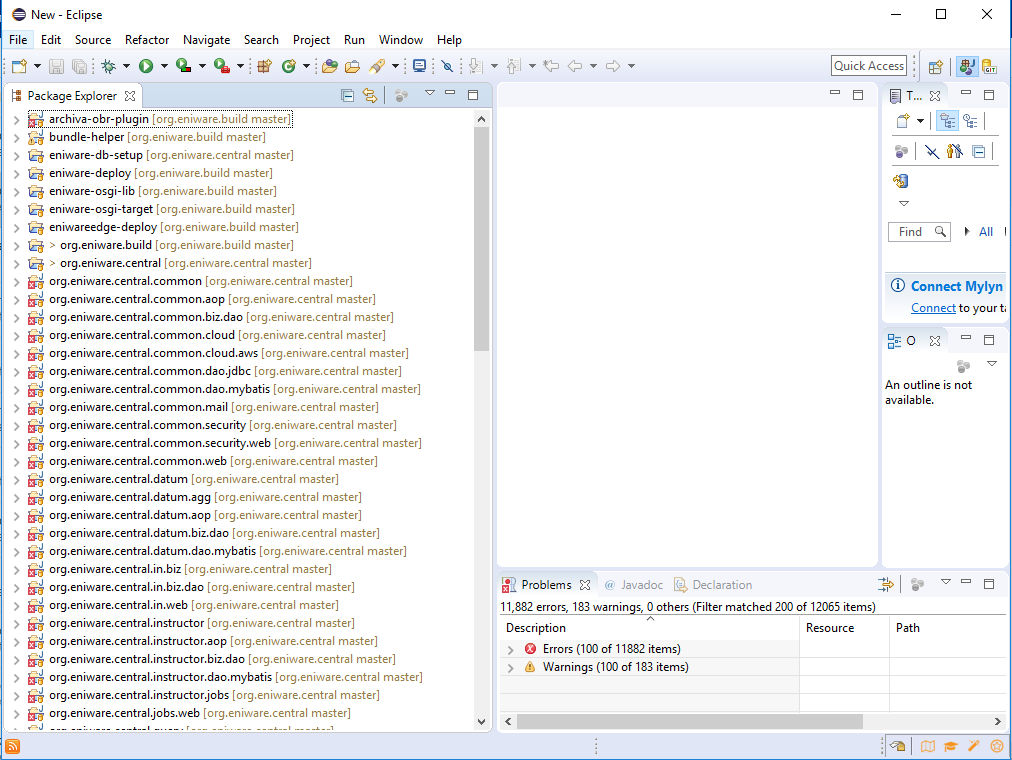This screenshot has width=1012, height=760.
Task: Open the Search dialog via the flashlight icon
Action: [x=378, y=65]
